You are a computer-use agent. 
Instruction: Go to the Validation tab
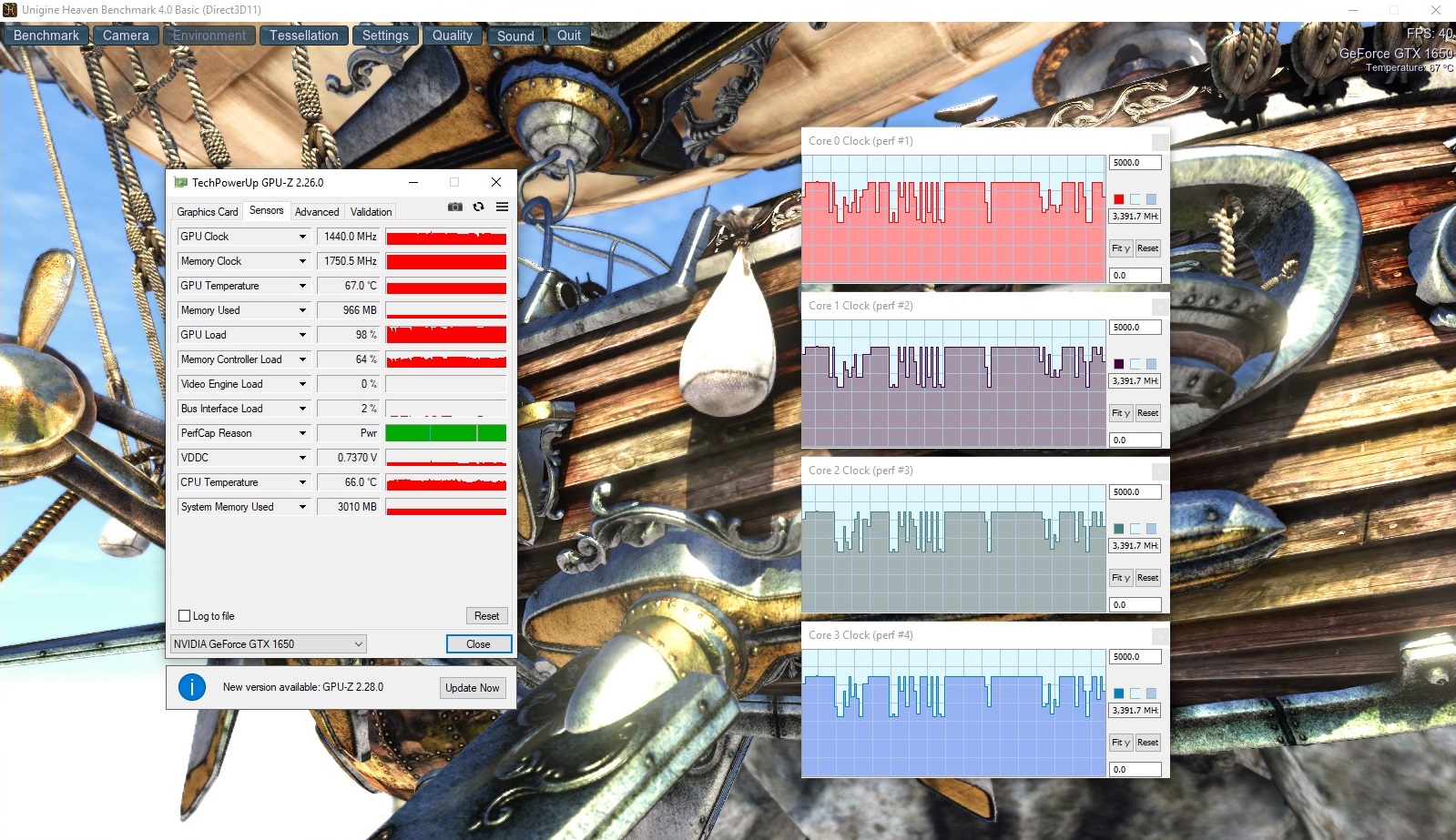point(372,212)
